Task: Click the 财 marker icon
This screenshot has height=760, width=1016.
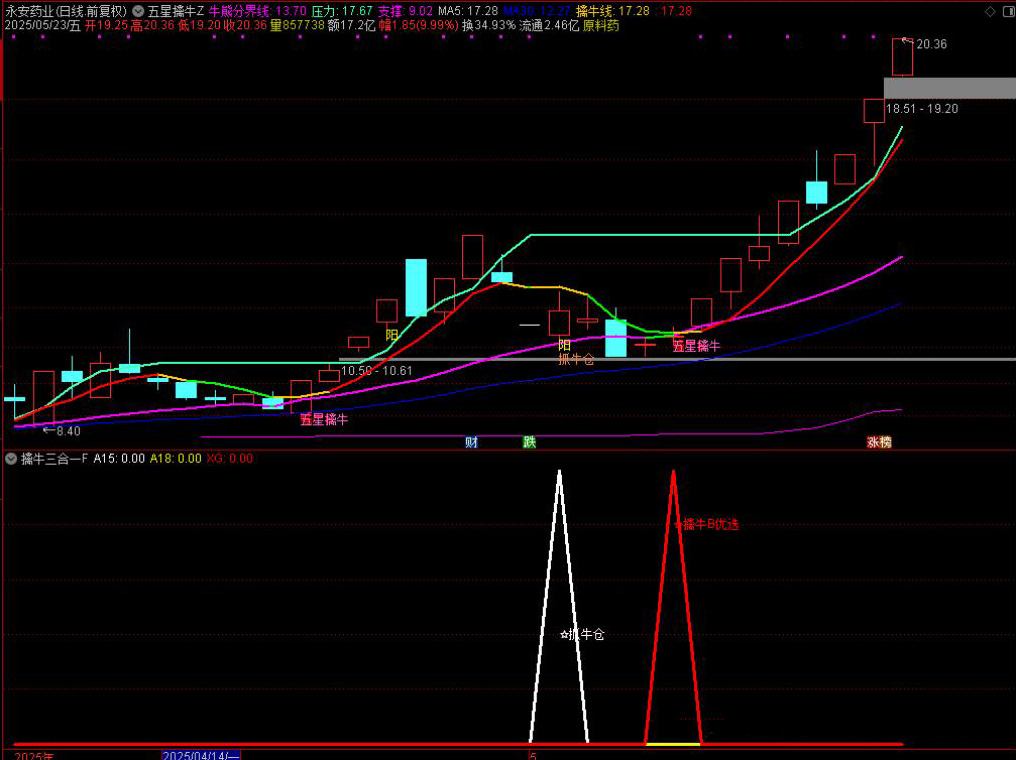Action: (471, 442)
